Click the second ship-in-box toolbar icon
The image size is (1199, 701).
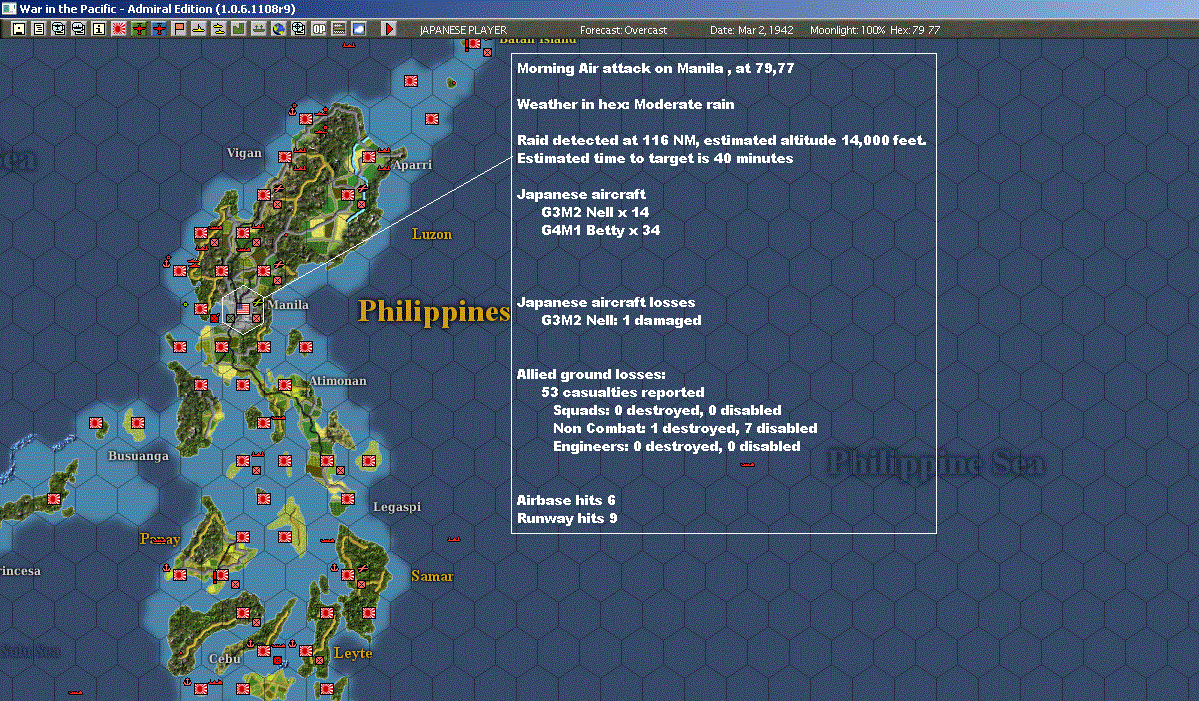tap(79, 29)
